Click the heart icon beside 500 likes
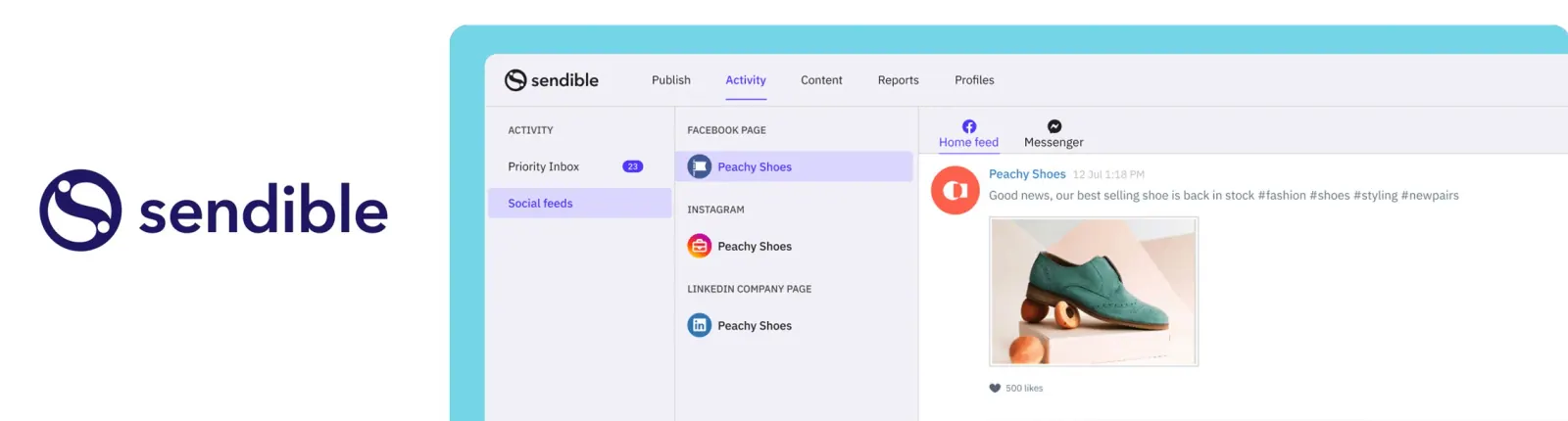Image resolution: width=1568 pixels, height=421 pixels. coord(995,388)
